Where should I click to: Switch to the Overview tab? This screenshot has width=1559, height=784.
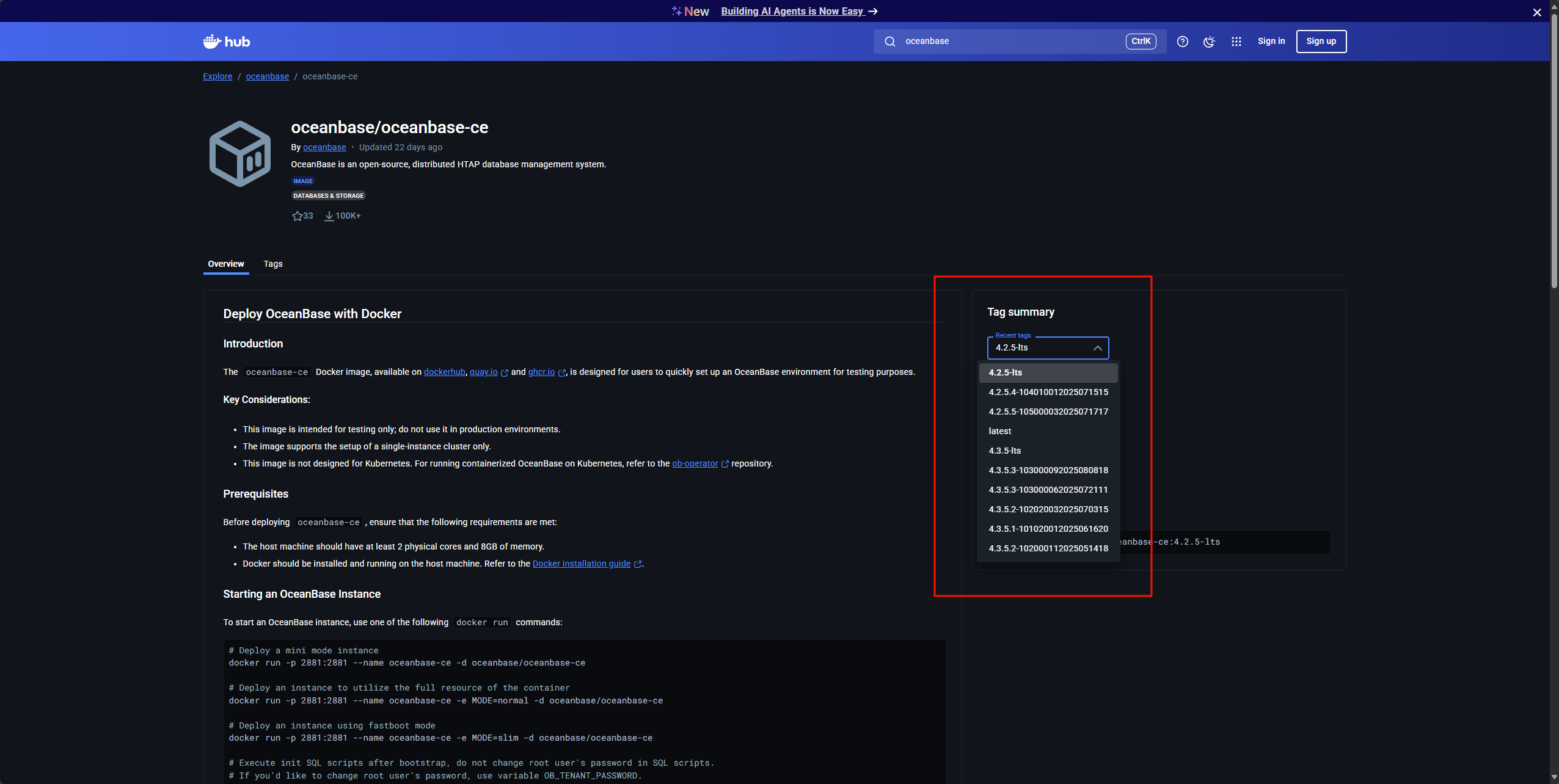pos(226,264)
